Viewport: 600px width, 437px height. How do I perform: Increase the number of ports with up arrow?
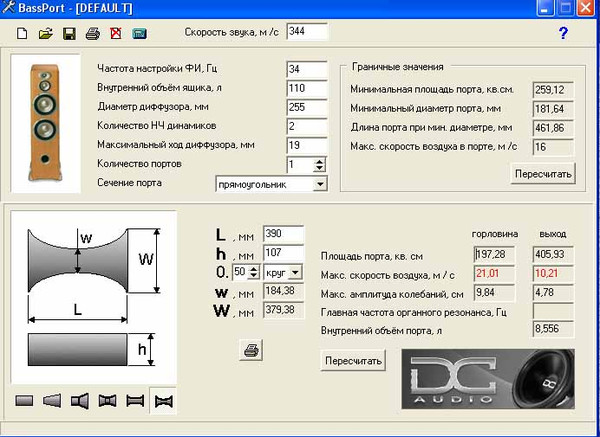tap(319, 161)
